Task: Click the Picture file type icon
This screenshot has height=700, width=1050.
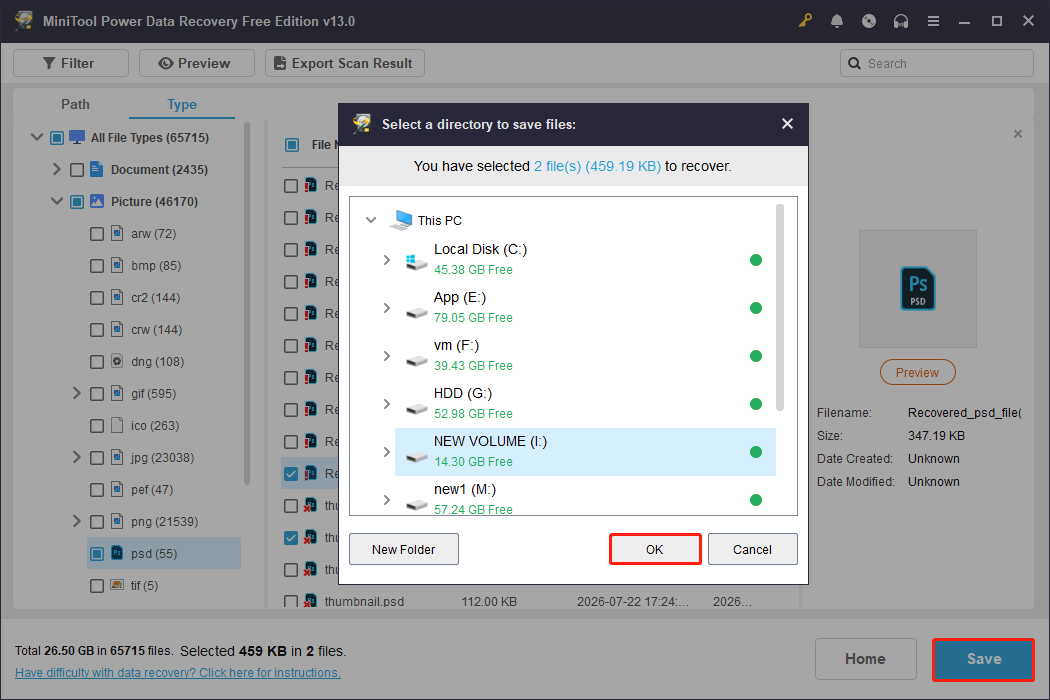Action: (x=97, y=201)
